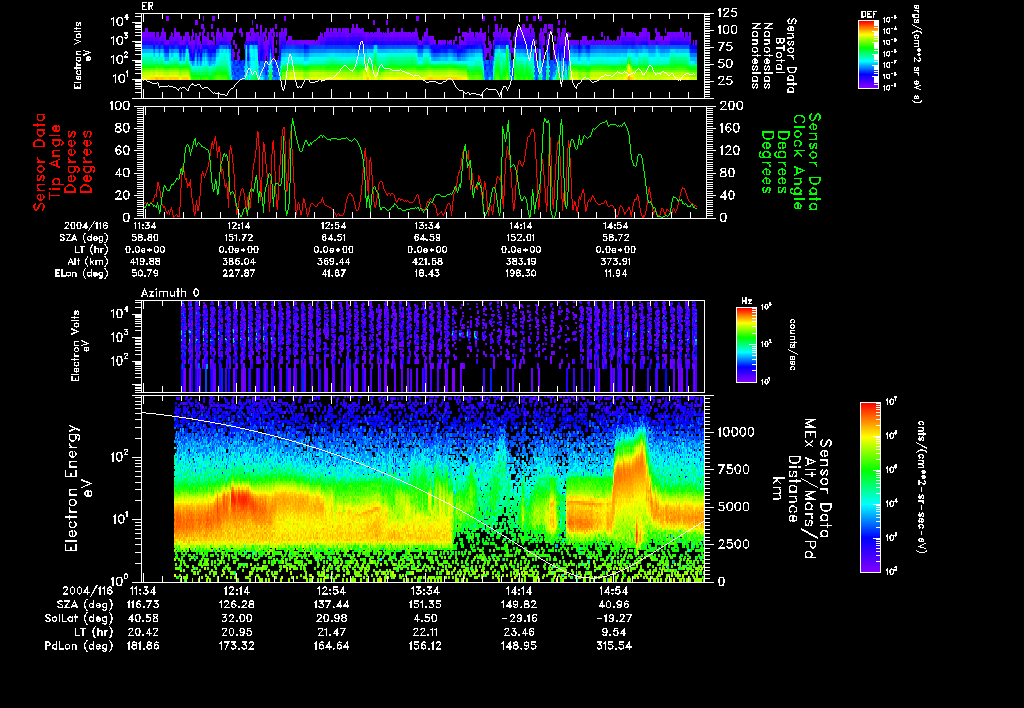The image size is (1024, 708).
Task: Click the red 'Tip Angle' axis label
Action: pyautogui.click(x=56, y=162)
